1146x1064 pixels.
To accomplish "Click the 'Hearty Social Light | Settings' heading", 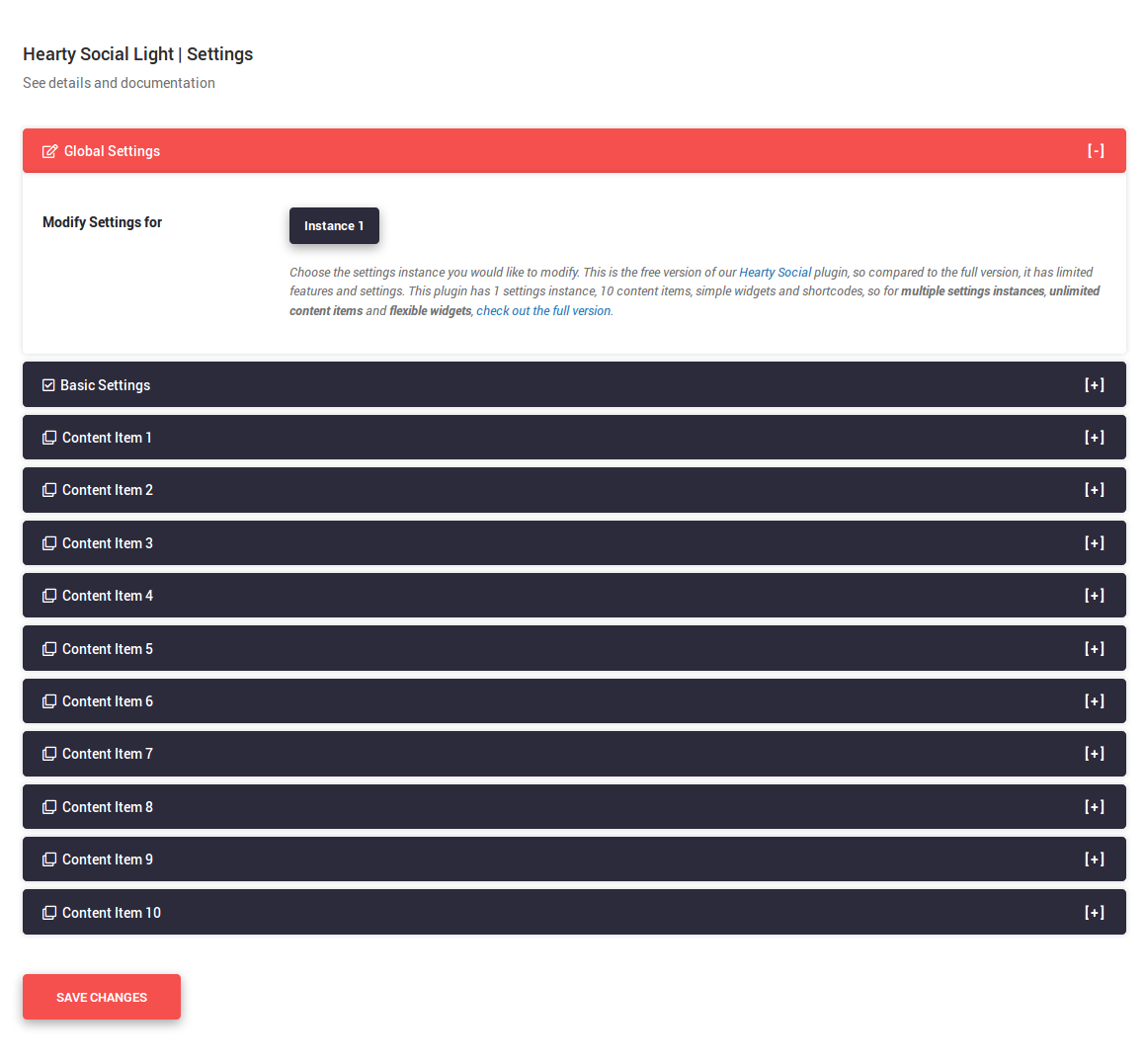I will tap(138, 54).
